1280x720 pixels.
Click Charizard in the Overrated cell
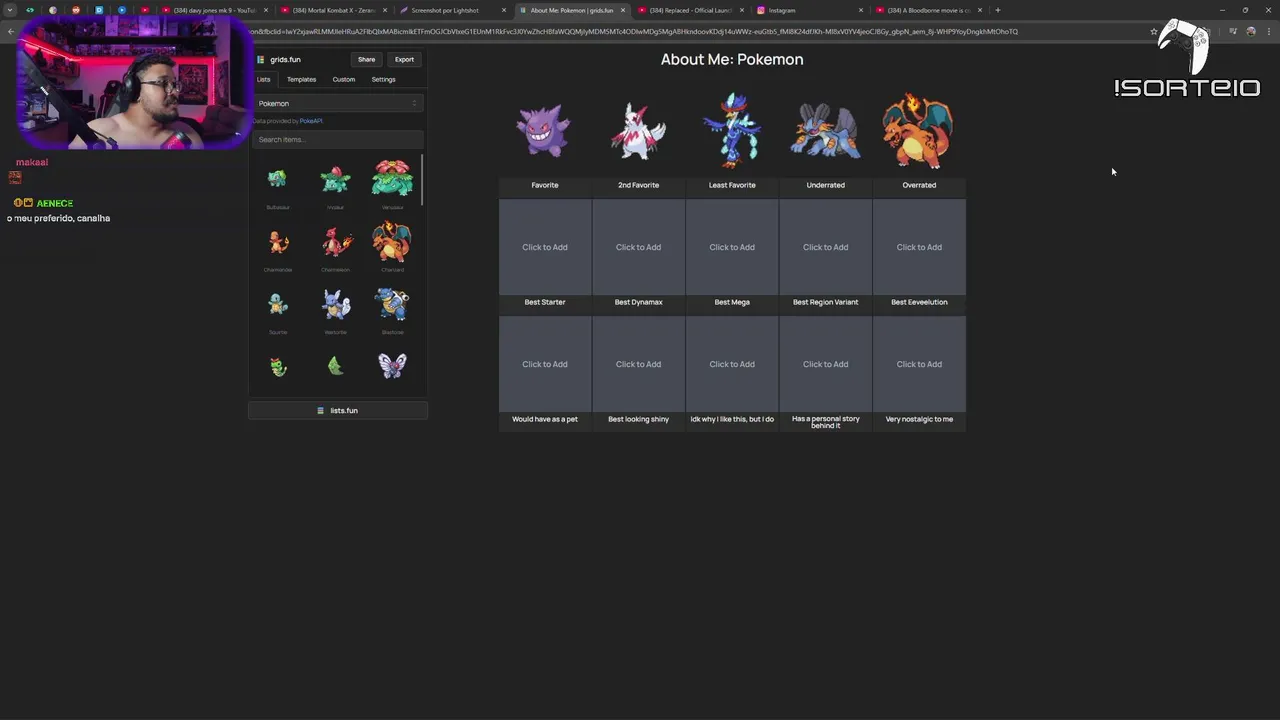pos(918,130)
